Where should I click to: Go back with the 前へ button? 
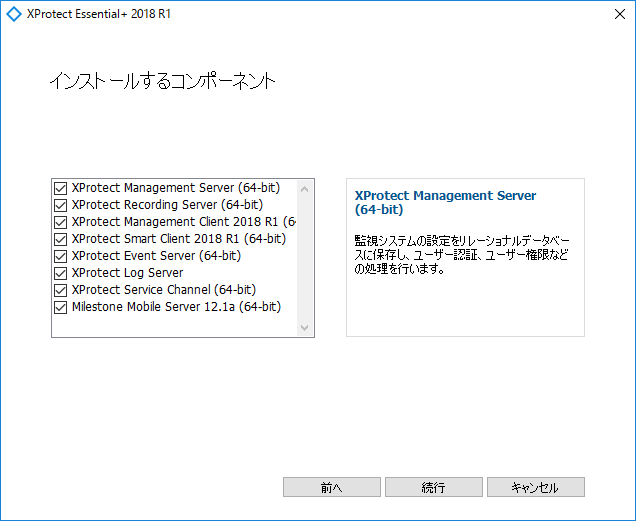point(331,487)
